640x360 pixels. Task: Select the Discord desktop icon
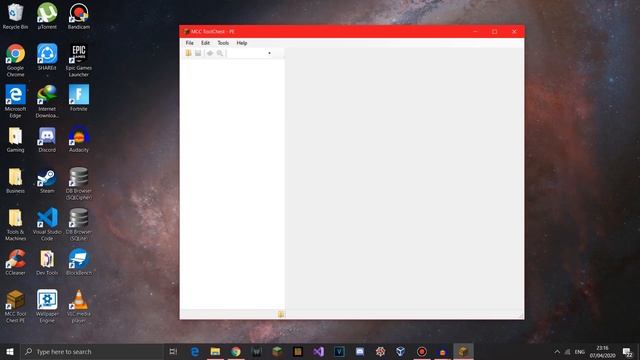click(47, 140)
